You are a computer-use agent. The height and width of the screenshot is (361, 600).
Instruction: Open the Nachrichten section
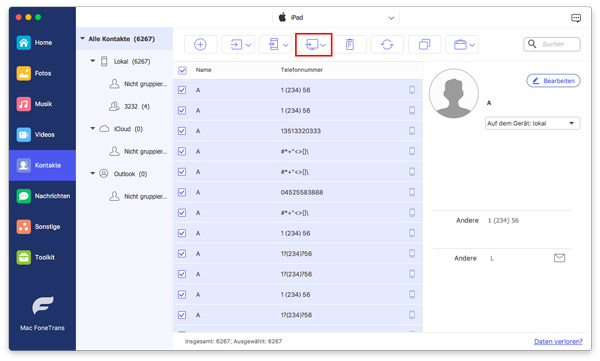(42, 196)
